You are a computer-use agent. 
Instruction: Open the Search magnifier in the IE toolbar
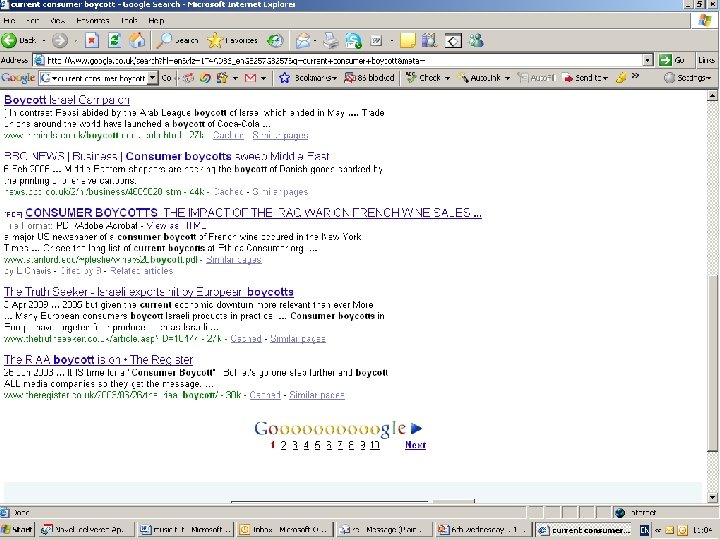[x=177, y=40]
